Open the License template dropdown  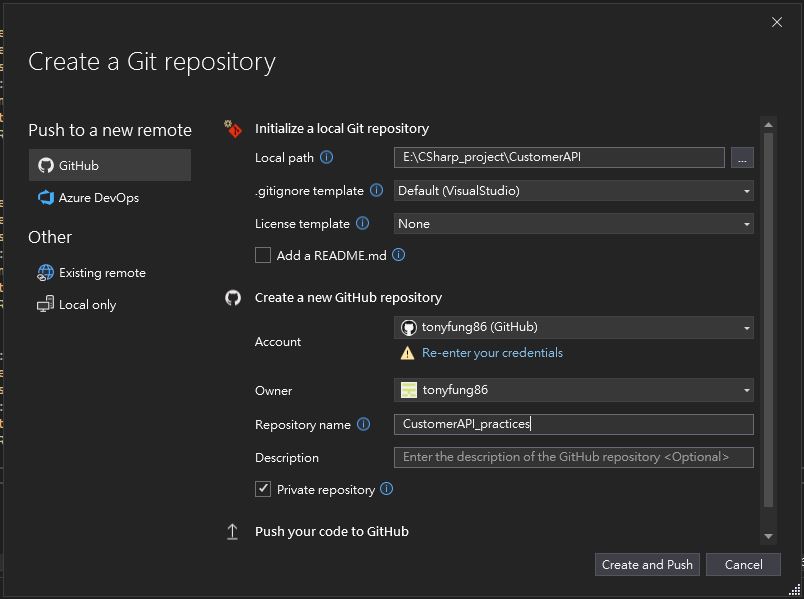pyautogui.click(x=573, y=224)
